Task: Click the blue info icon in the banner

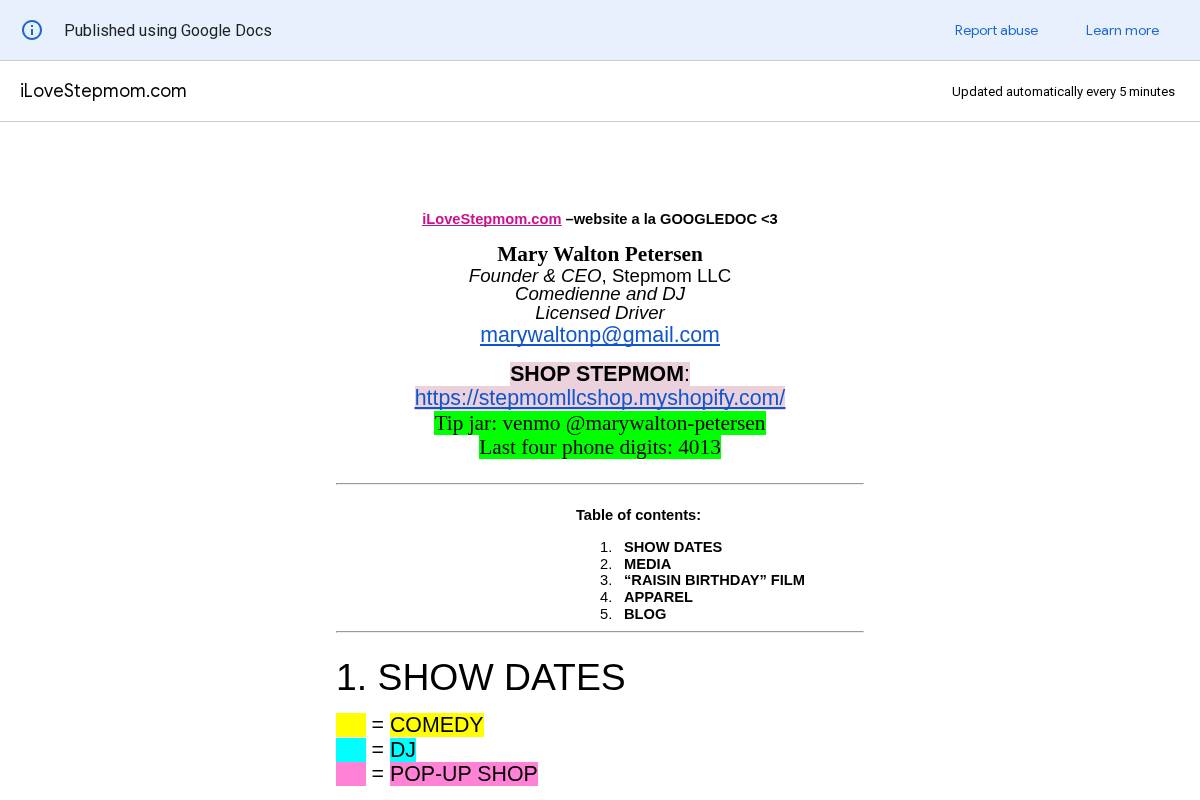Action: (32, 30)
